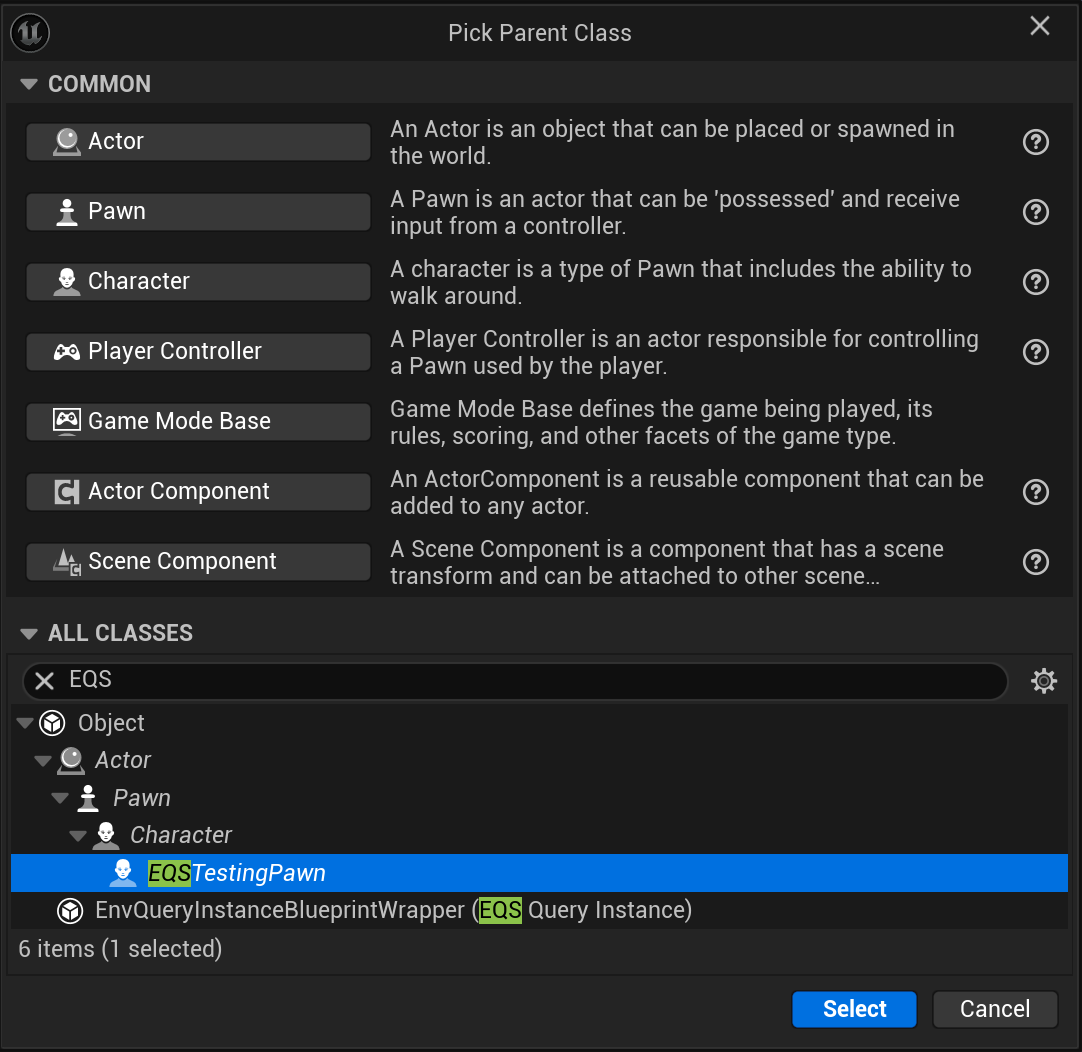This screenshot has width=1082, height=1052.
Task: Click the Unreal Engine logo icon
Action: click(x=30, y=33)
